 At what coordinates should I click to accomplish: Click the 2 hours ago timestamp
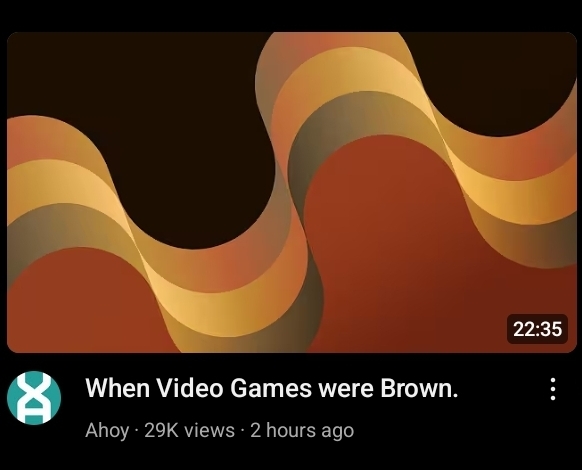[302, 431]
